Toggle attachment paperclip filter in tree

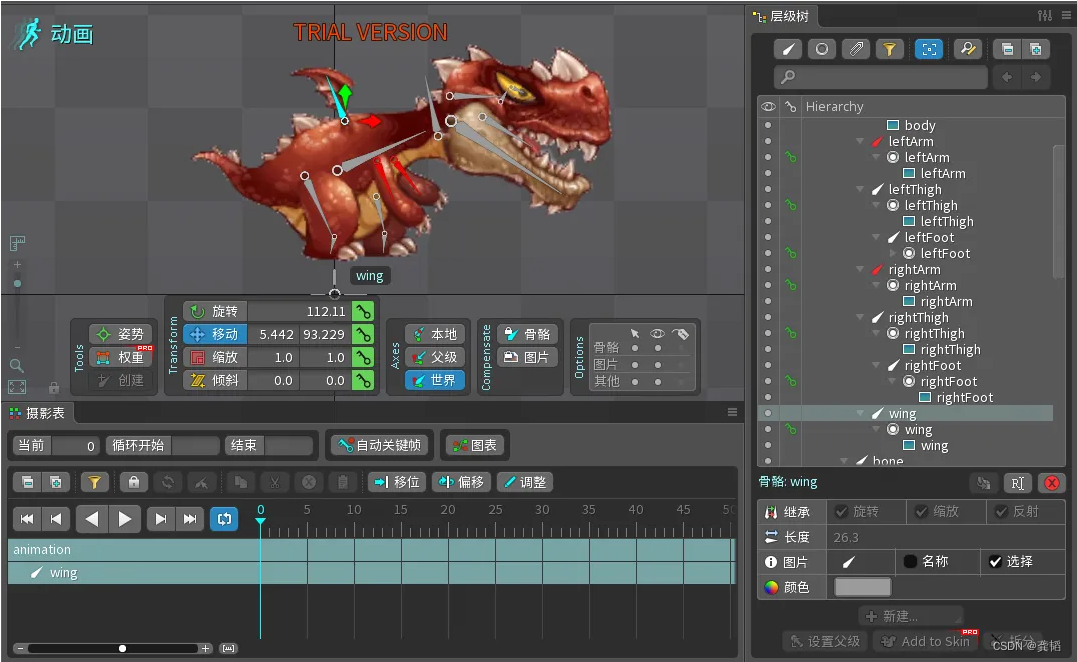[856, 49]
